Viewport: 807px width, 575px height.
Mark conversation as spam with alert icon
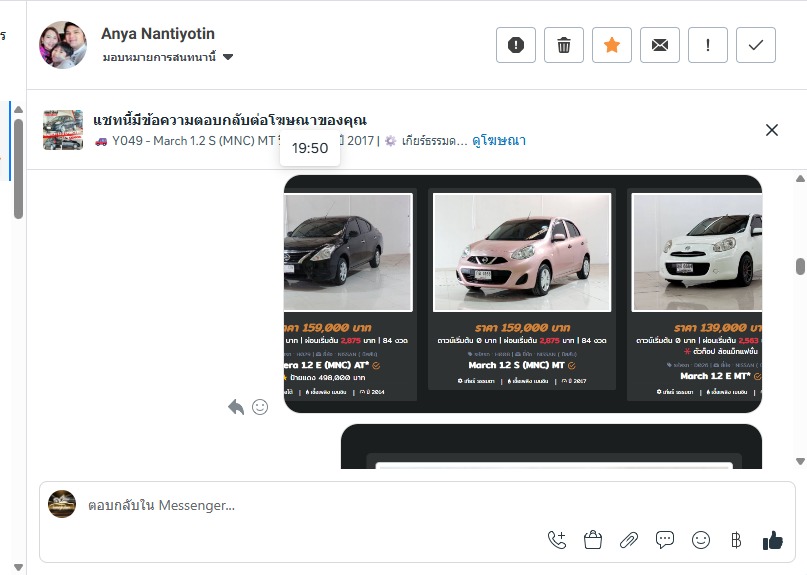coord(516,45)
